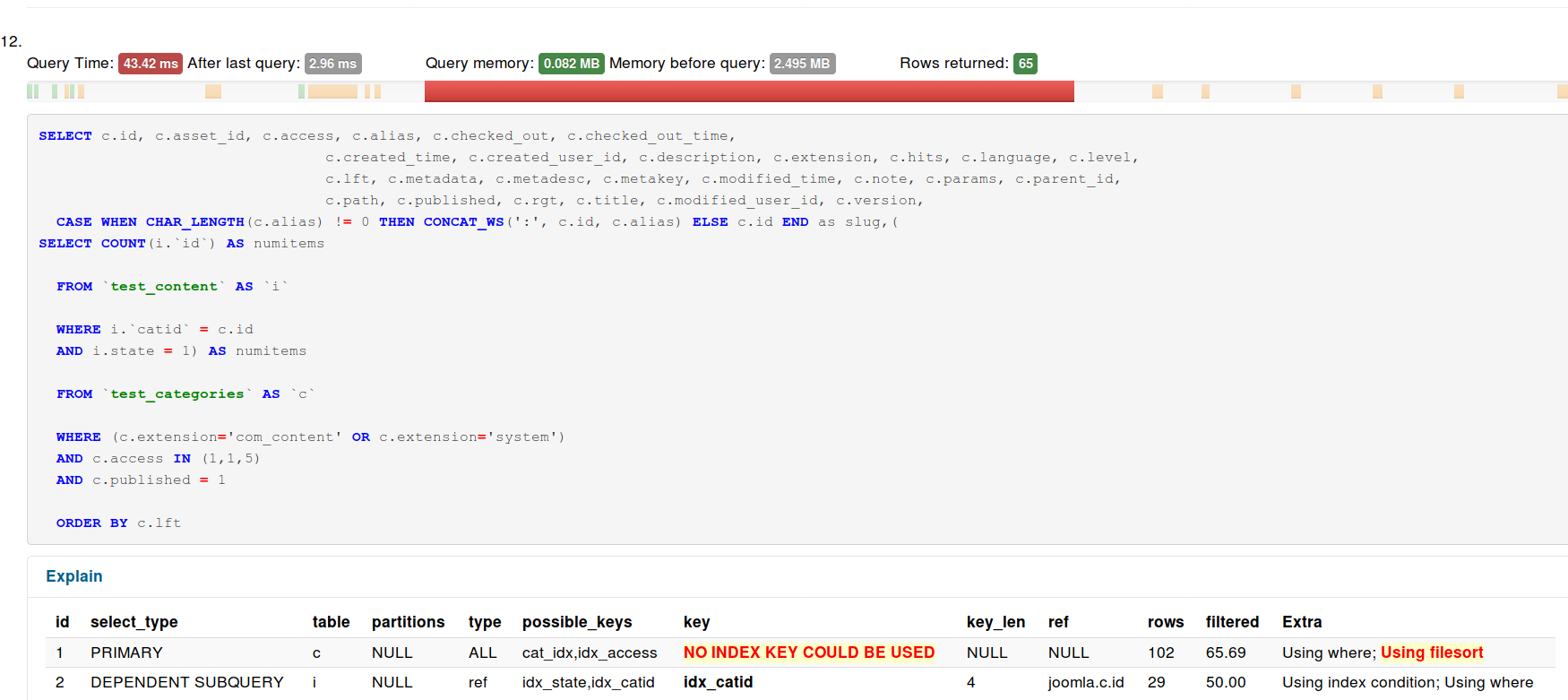
Task: Click the 'idx_state,idx_catid' possible keys cell
Action: [589, 682]
